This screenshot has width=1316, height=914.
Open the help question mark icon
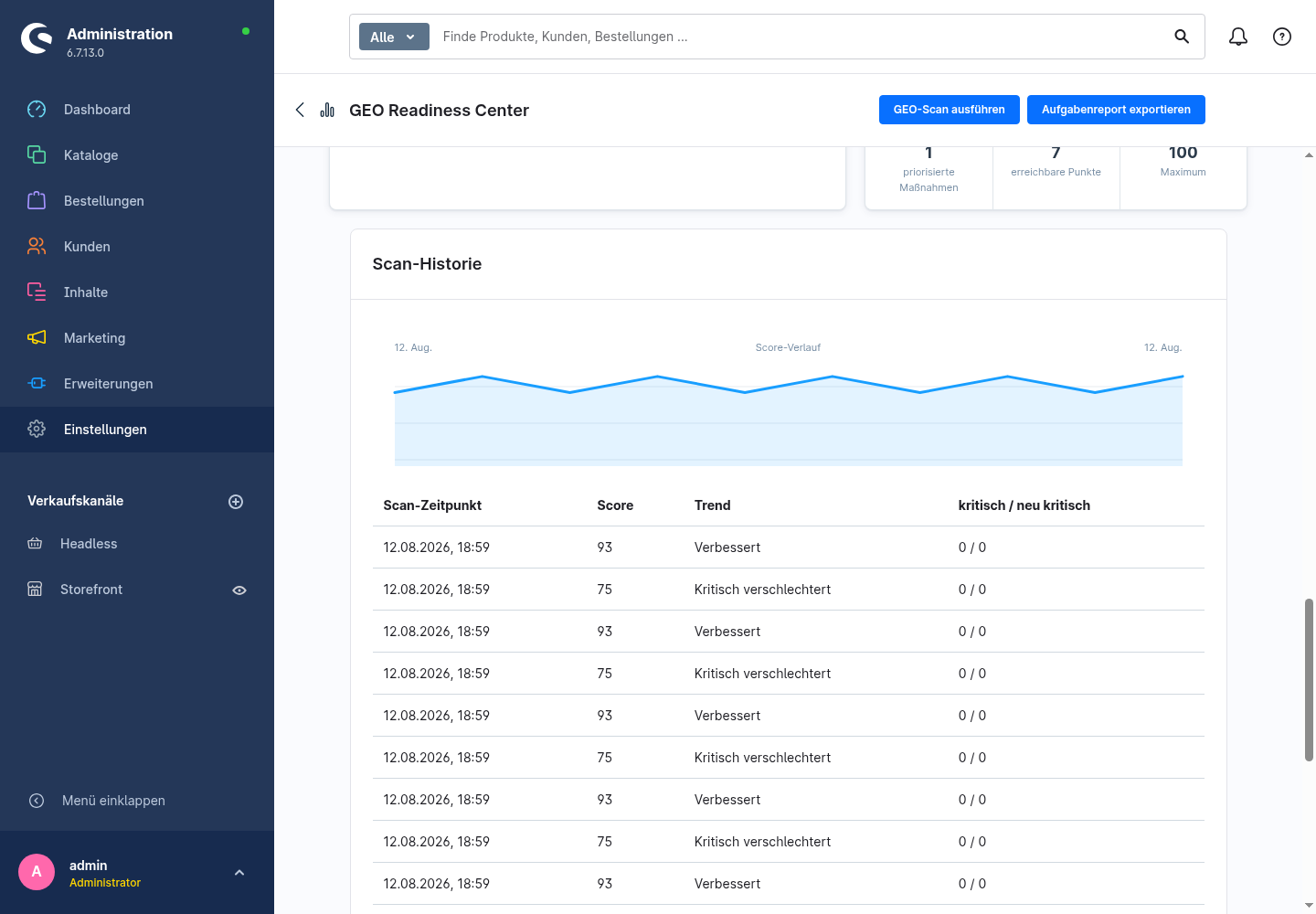(1282, 37)
